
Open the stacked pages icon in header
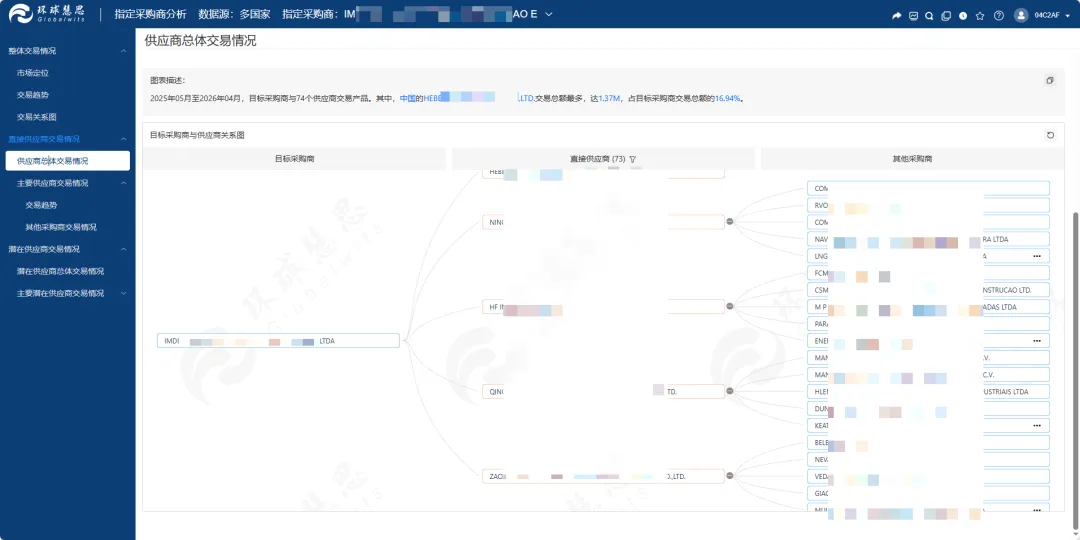pos(946,15)
